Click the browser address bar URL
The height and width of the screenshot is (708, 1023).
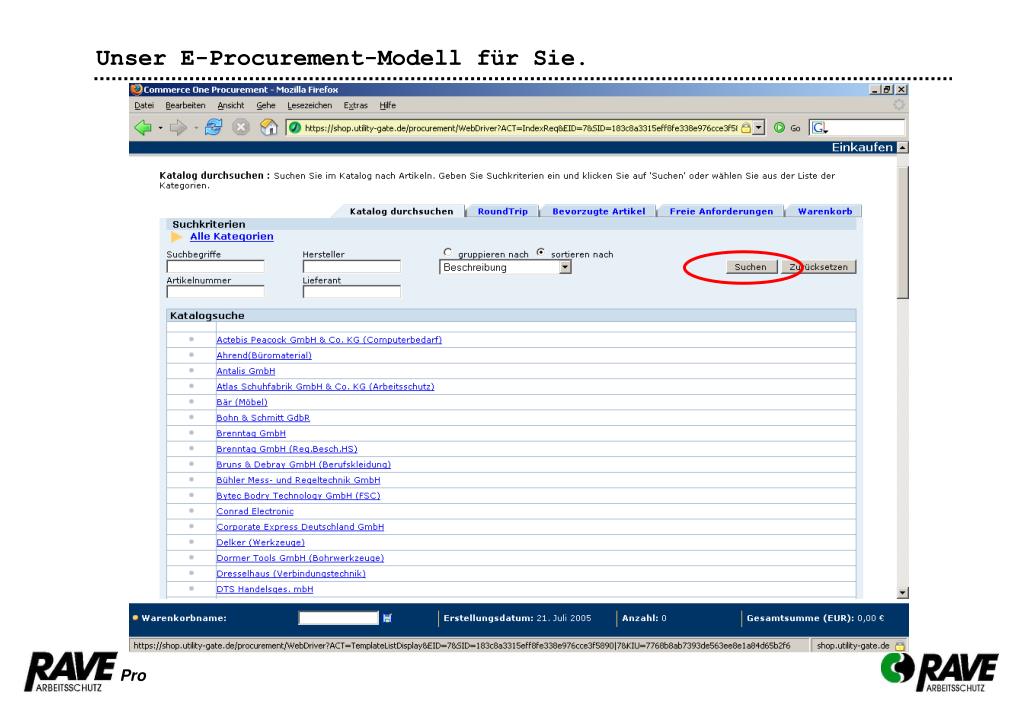point(521,128)
